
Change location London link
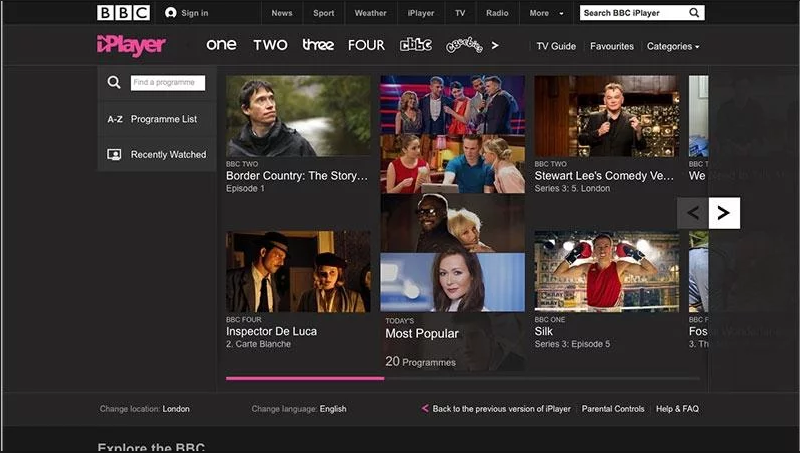pyautogui.click(x=176, y=409)
